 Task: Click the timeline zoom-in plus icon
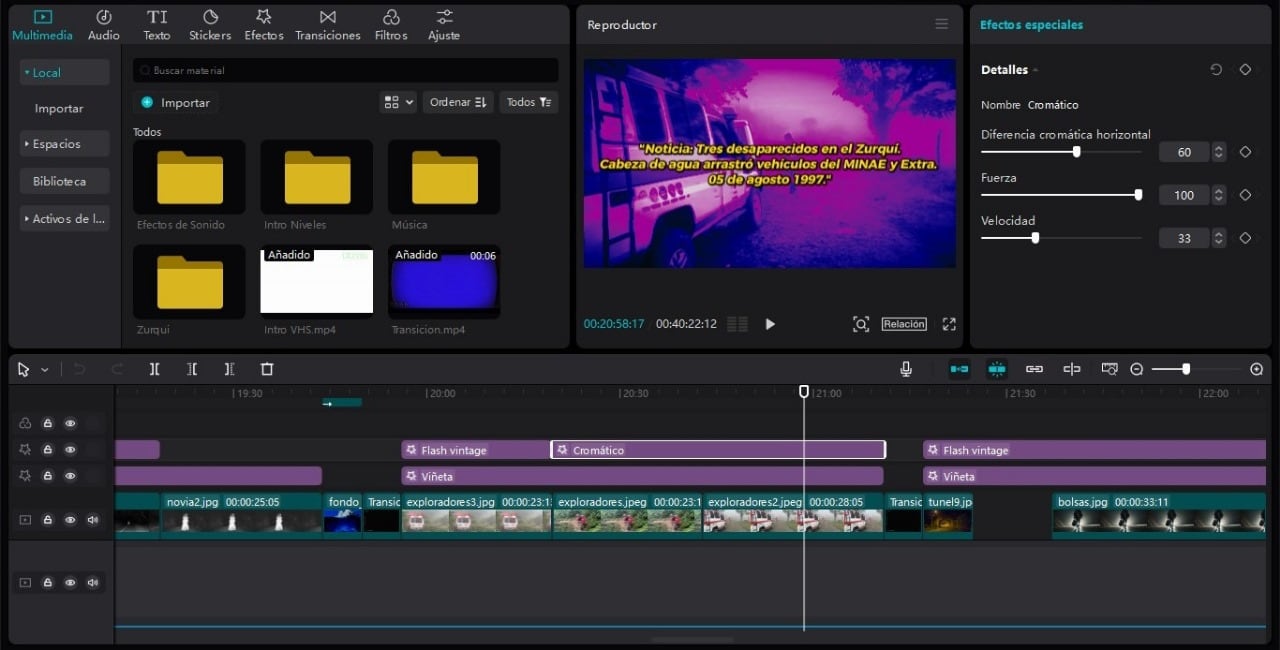1257,369
